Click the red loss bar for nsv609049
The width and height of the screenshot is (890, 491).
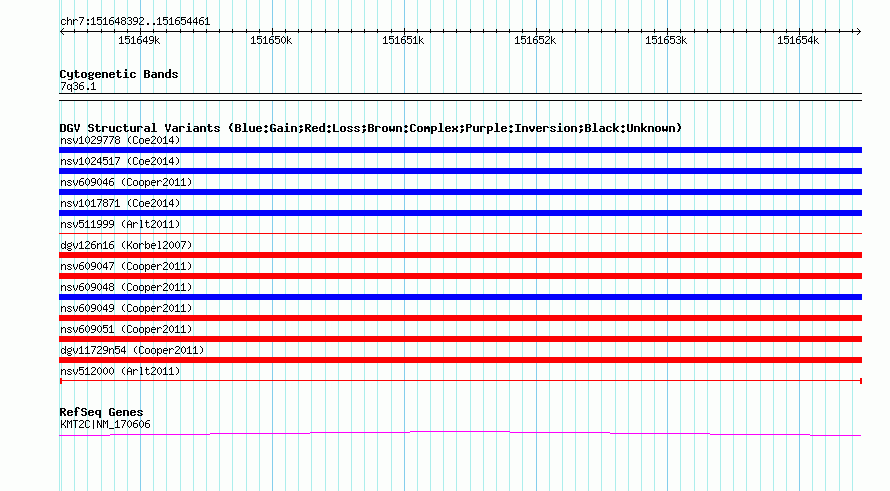click(x=460, y=318)
